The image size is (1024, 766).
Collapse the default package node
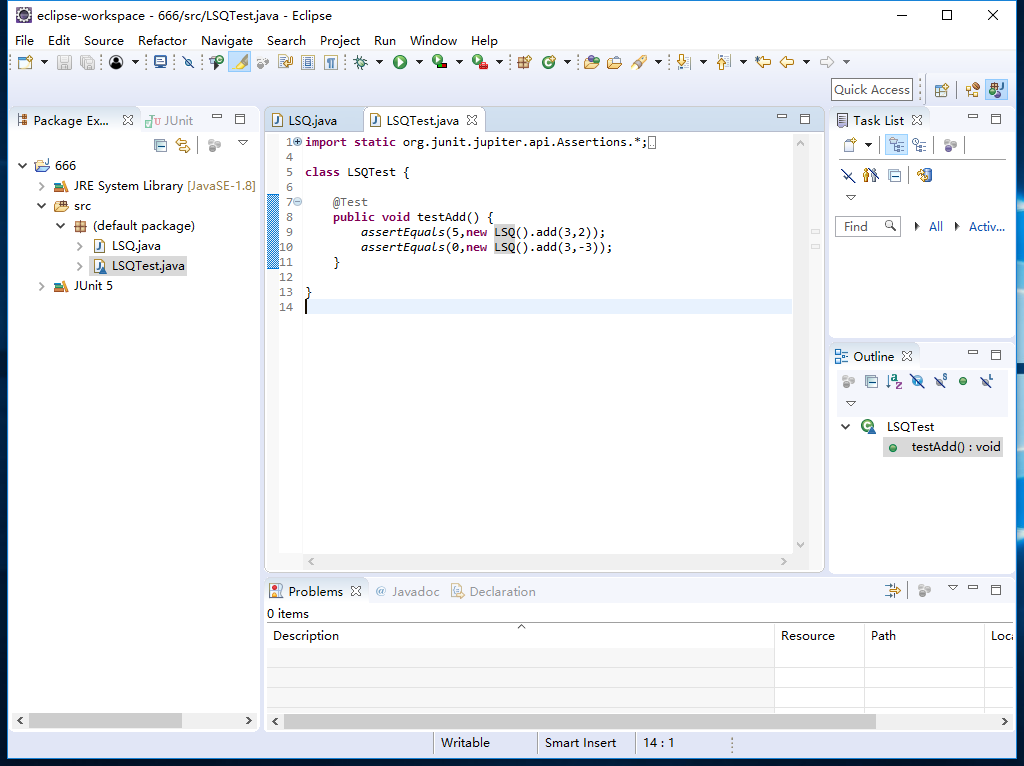61,226
